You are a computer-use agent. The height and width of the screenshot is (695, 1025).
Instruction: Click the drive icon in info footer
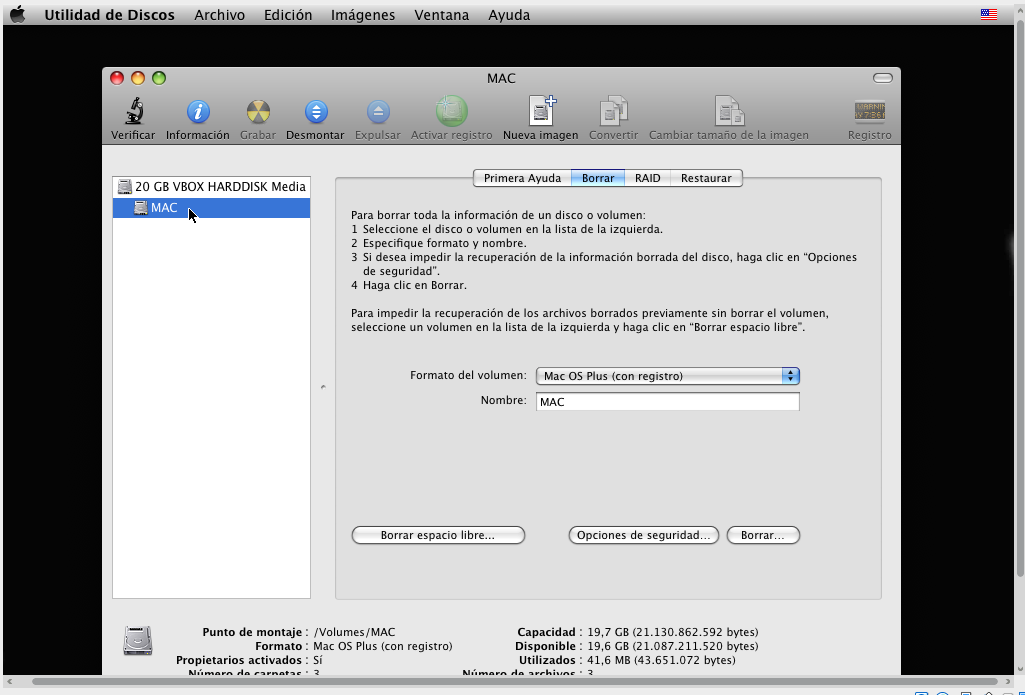137,641
